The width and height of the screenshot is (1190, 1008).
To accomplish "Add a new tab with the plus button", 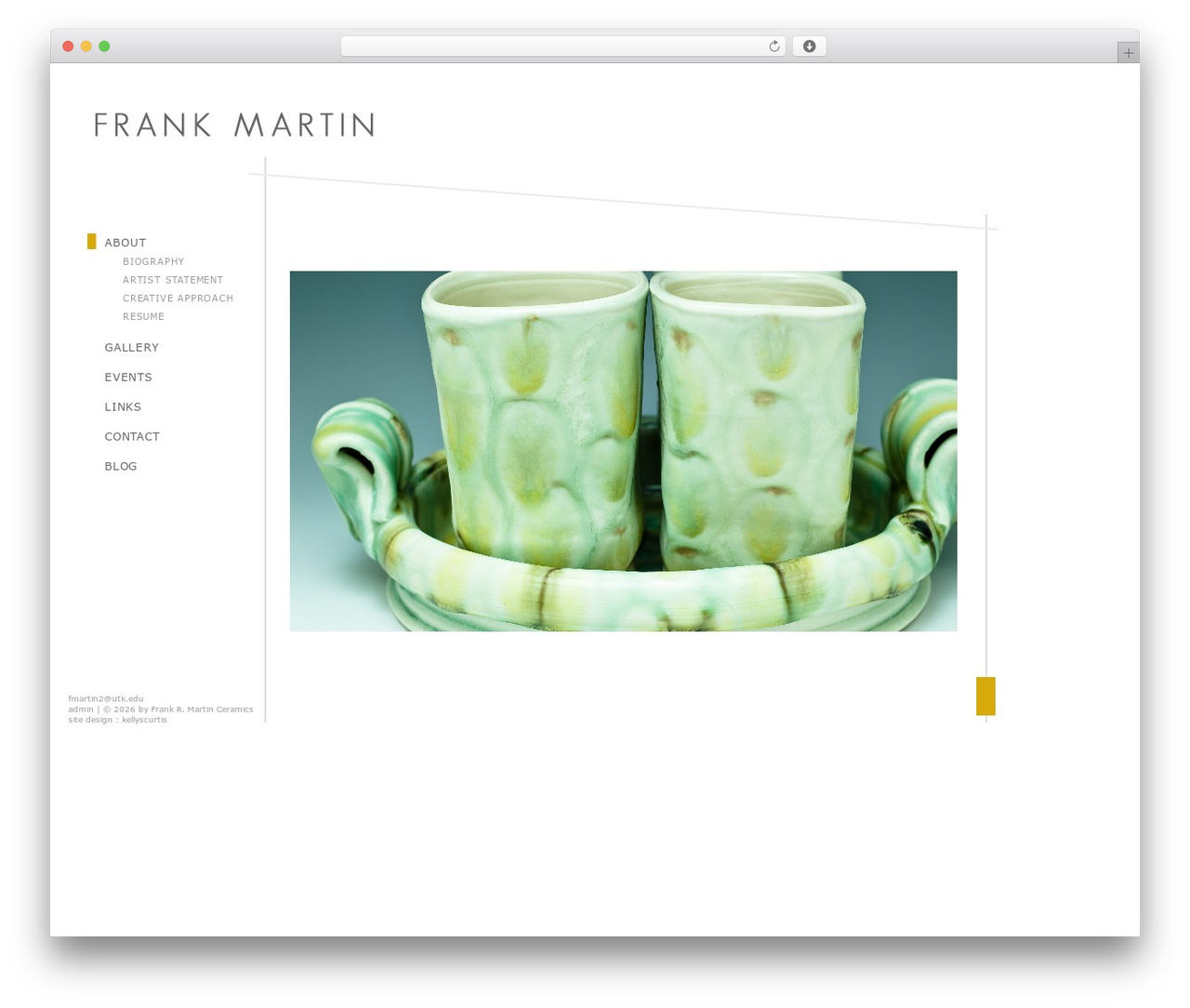I will pos(1128,53).
